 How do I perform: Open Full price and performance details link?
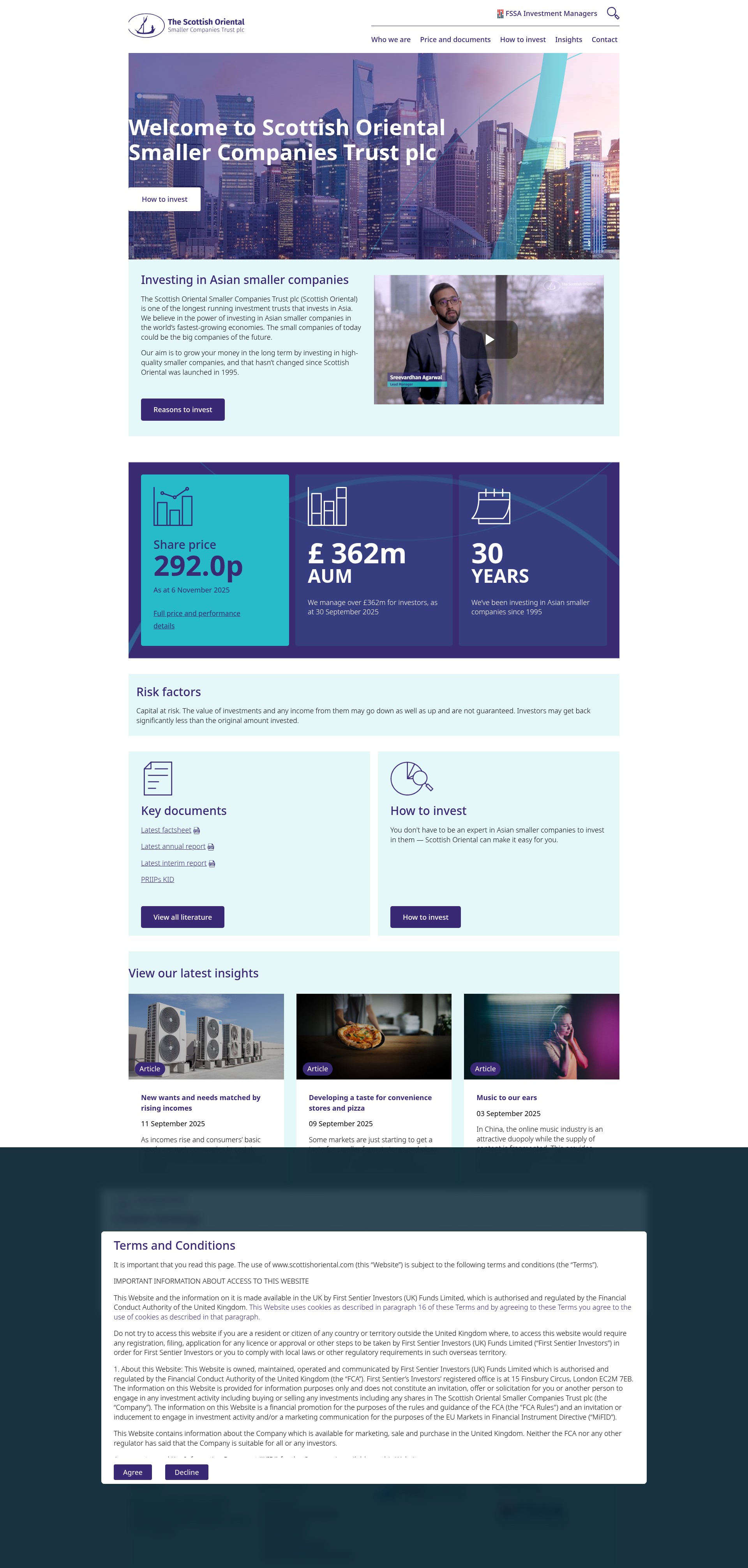(197, 620)
